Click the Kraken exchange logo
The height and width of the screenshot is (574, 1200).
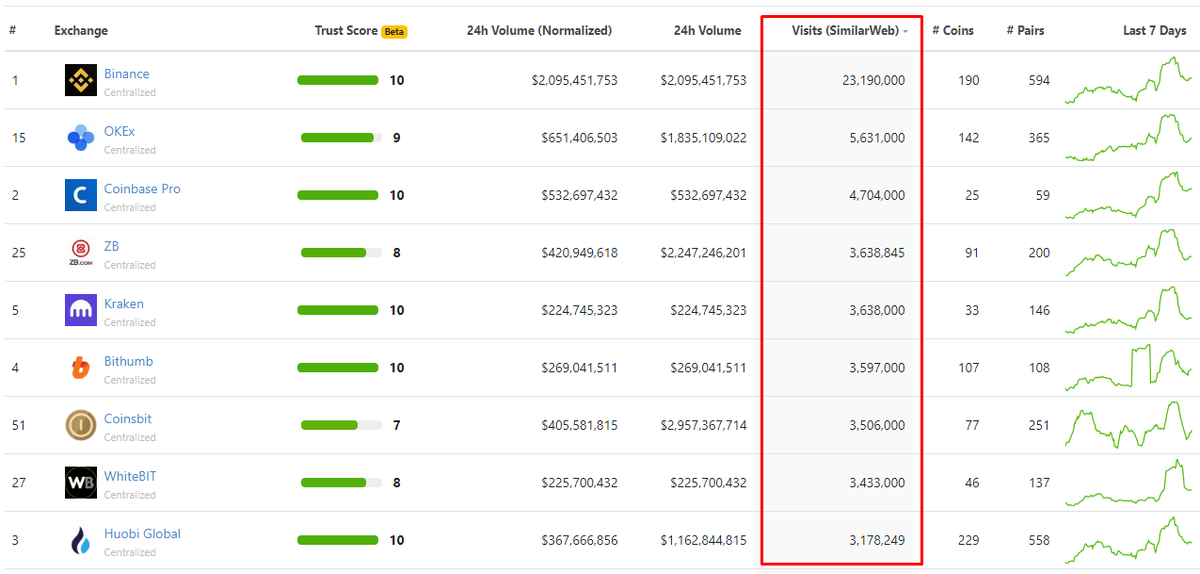[x=81, y=310]
